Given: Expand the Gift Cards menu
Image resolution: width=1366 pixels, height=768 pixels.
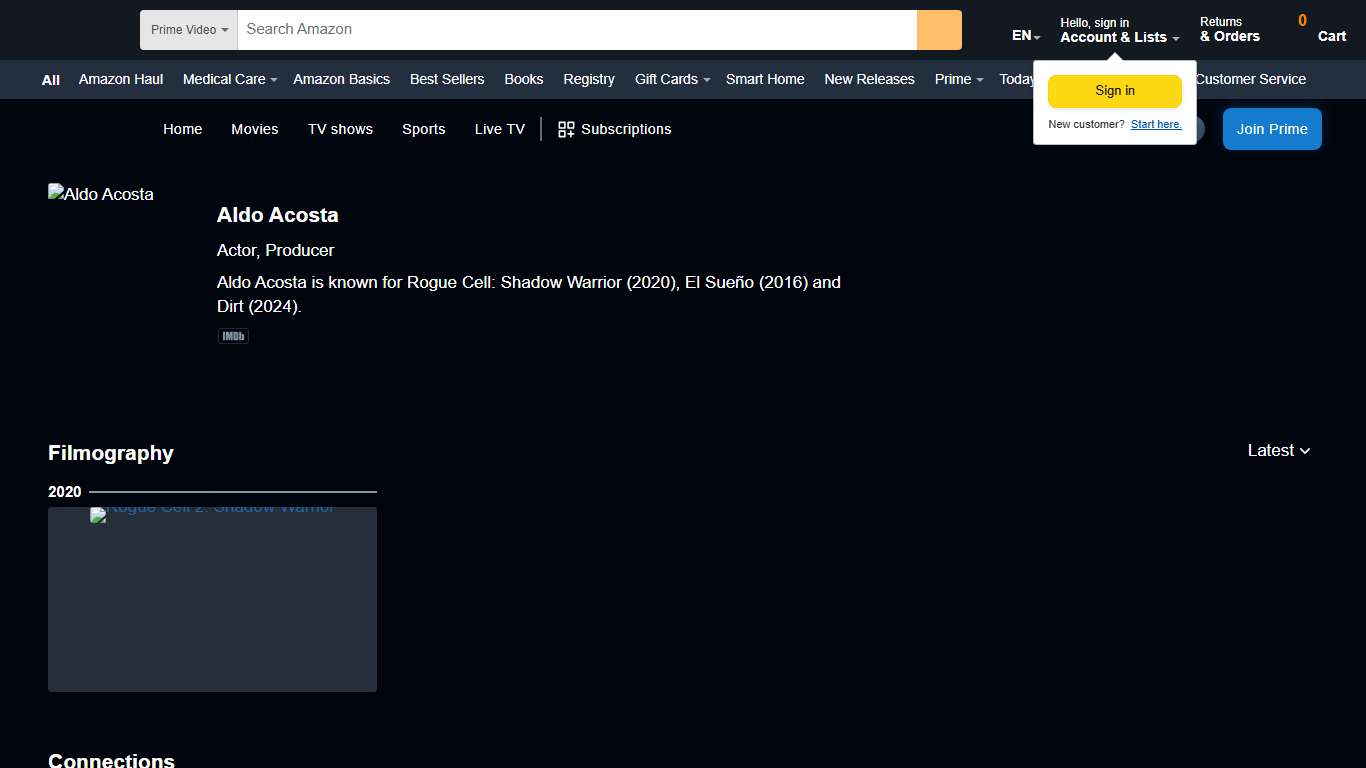Looking at the screenshot, I should [672, 79].
